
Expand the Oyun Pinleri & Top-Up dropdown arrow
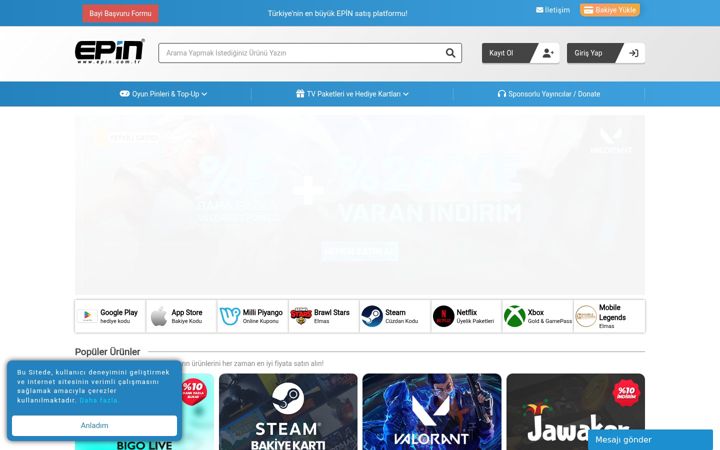(x=204, y=94)
